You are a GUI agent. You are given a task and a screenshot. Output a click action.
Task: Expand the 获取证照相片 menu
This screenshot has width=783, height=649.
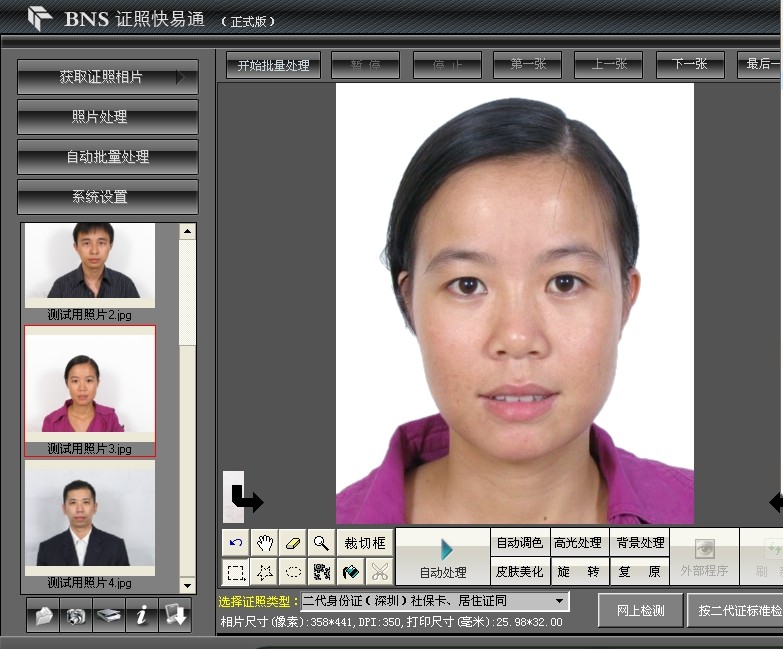tap(108, 77)
